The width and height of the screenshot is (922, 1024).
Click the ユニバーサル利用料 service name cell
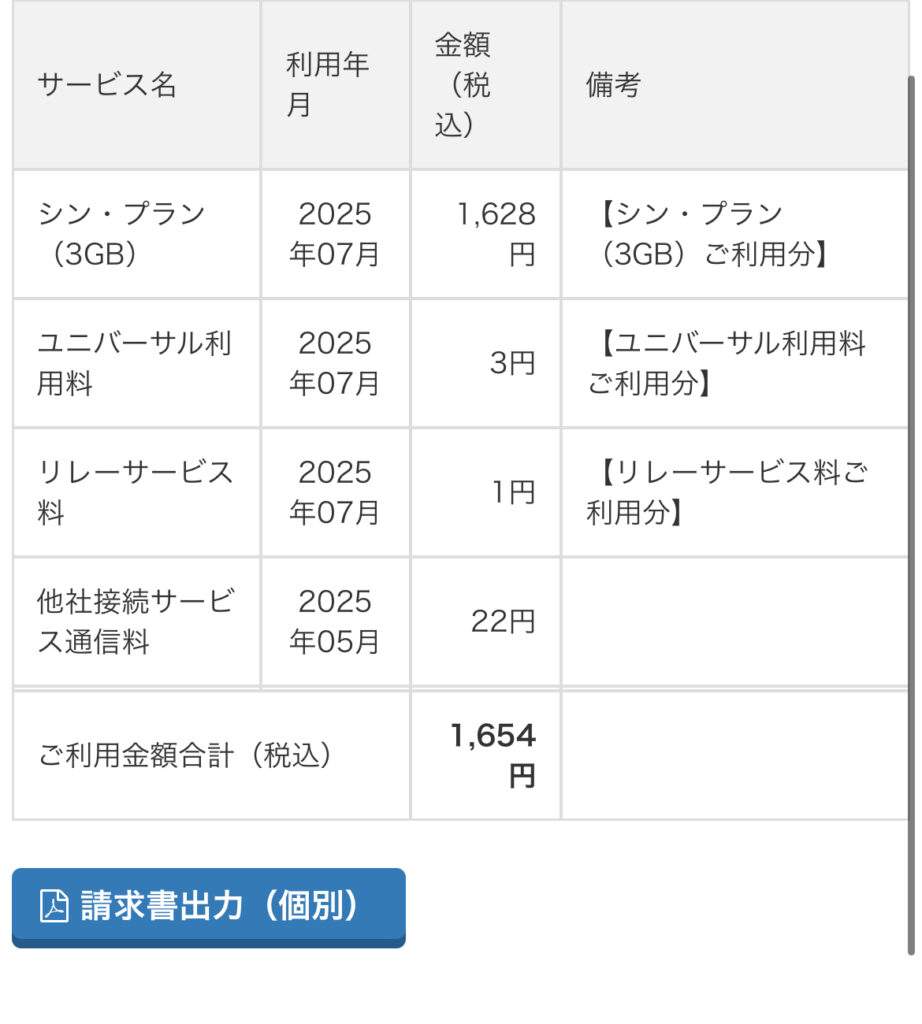136,363
